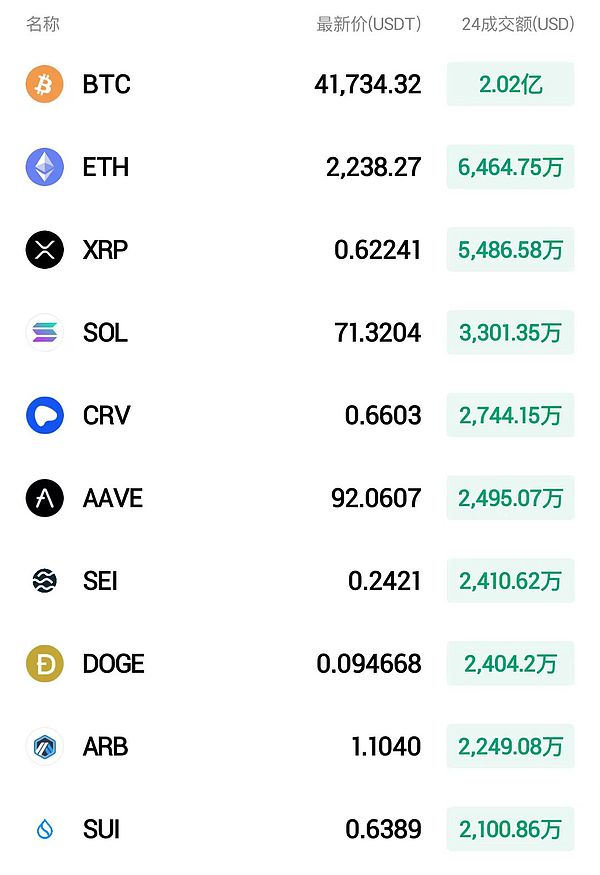Click the SEI coin icon
600x875 pixels.
[44, 581]
